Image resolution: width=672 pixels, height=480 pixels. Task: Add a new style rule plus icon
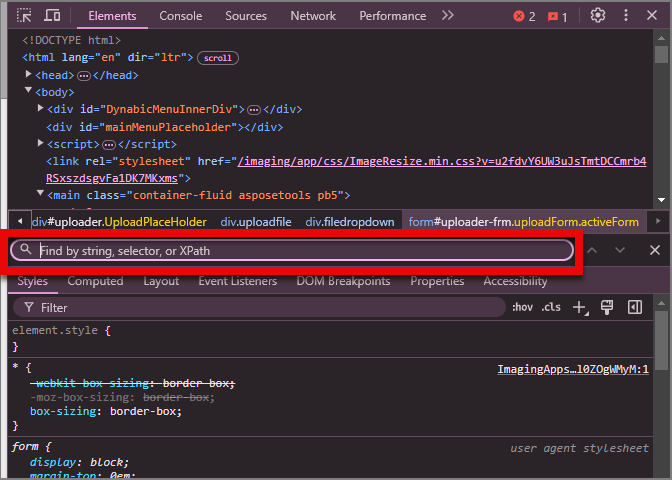tap(580, 307)
